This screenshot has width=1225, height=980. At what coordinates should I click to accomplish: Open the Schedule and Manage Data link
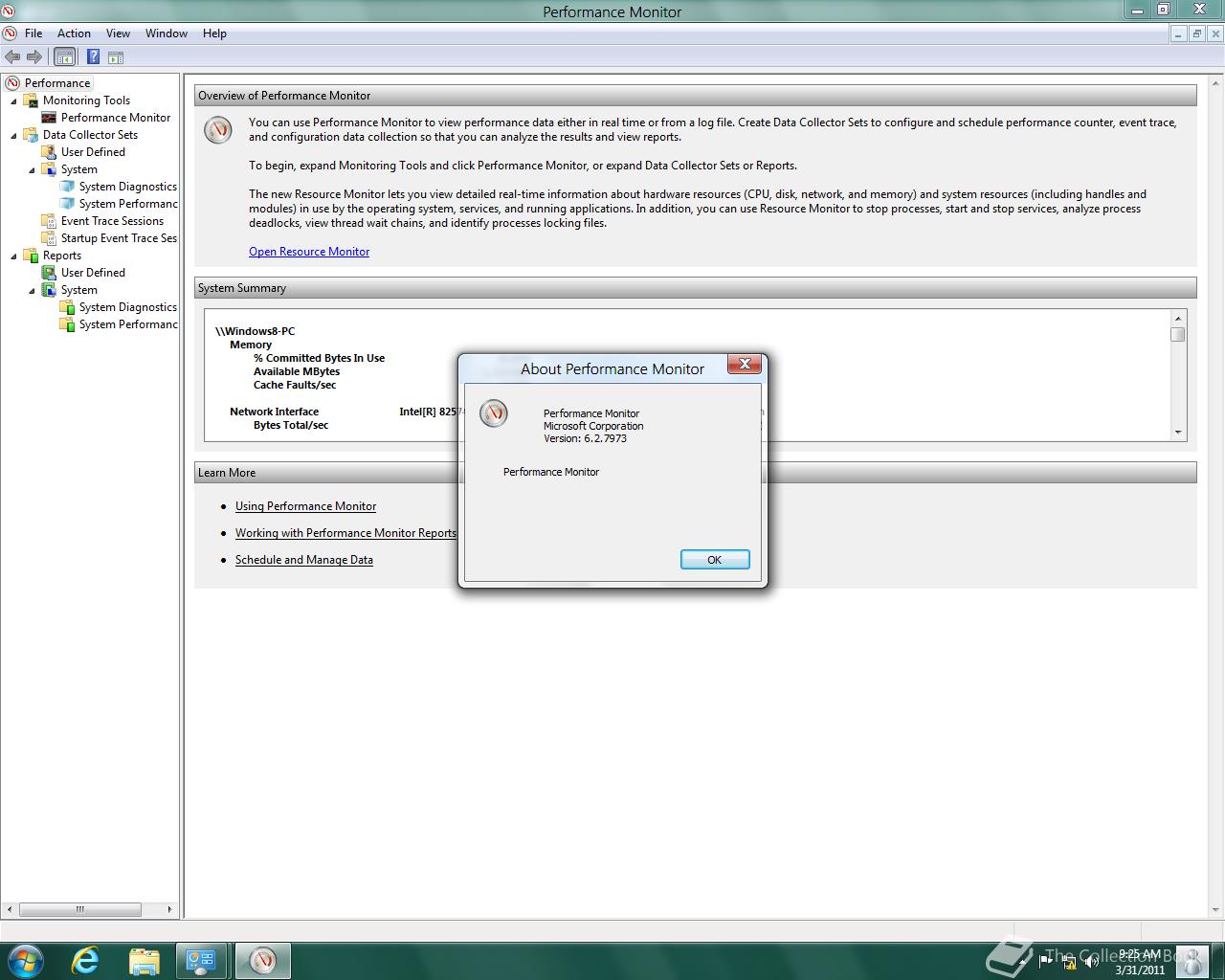click(304, 560)
